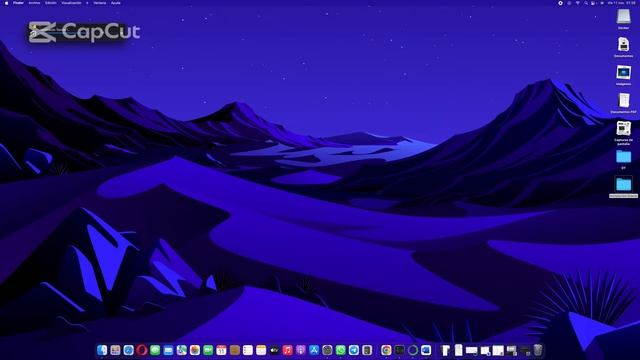Open the Ayuda menu

(116, 3)
